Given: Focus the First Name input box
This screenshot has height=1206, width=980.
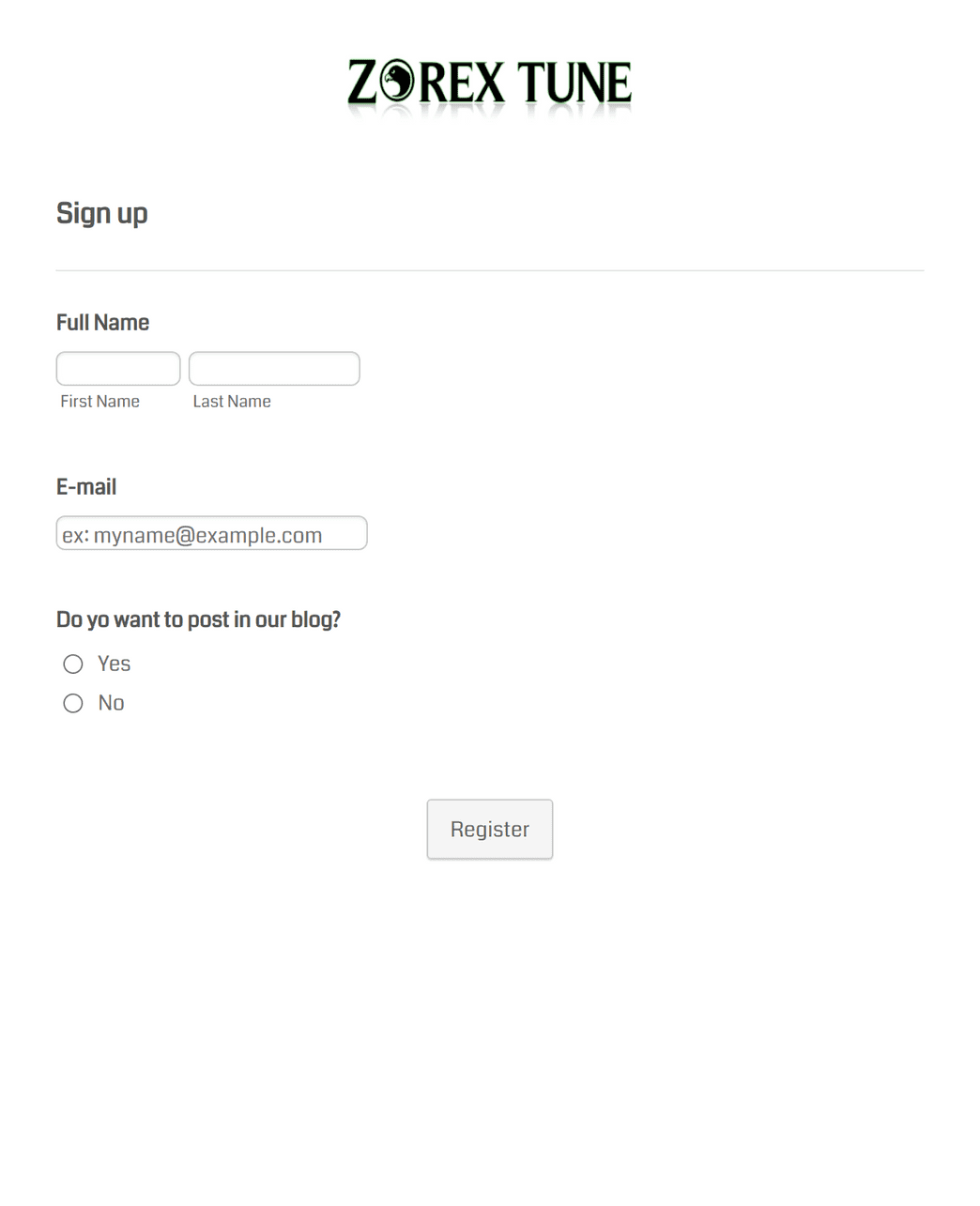Looking at the screenshot, I should pyautogui.click(x=118, y=369).
